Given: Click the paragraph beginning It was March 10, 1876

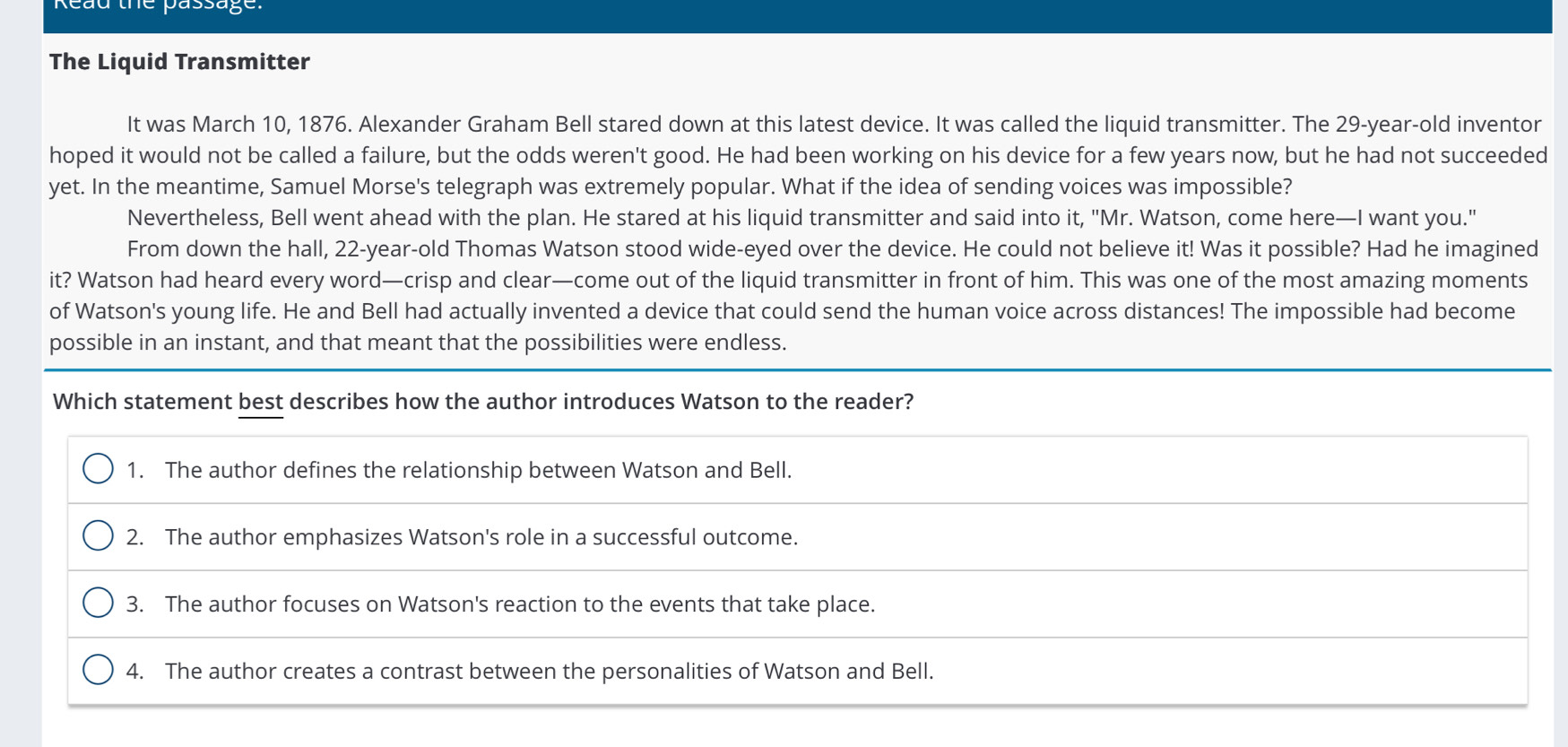Looking at the screenshot, I should [x=798, y=155].
